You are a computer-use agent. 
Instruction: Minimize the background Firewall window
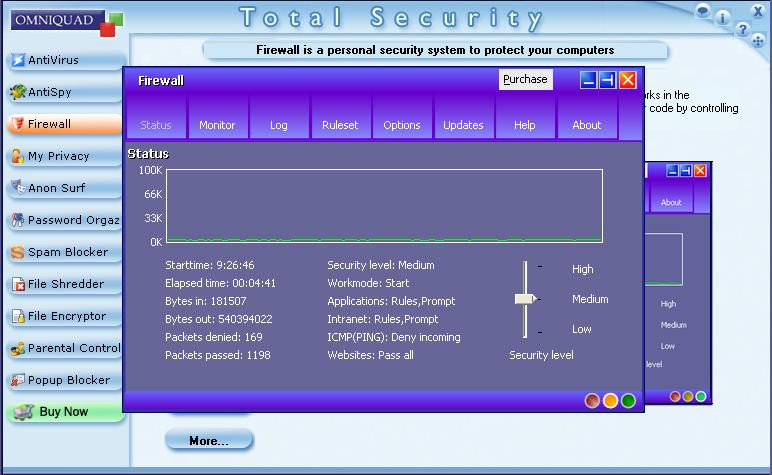pos(672,171)
